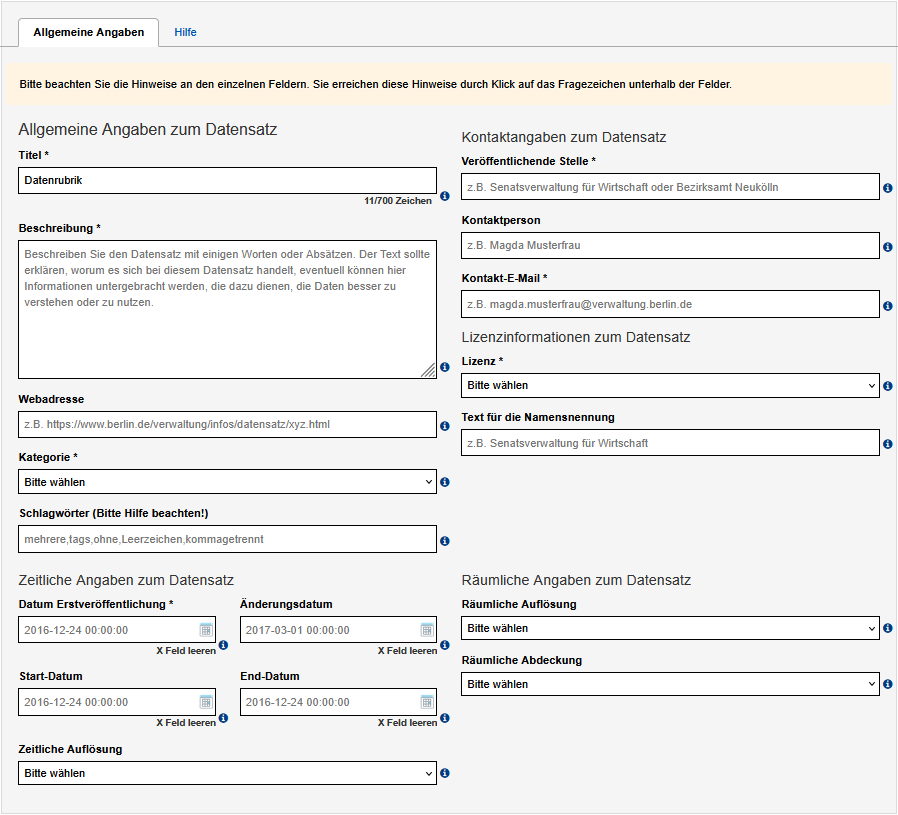
Task: Click info icon next to Titel field
Action: [x=445, y=196]
